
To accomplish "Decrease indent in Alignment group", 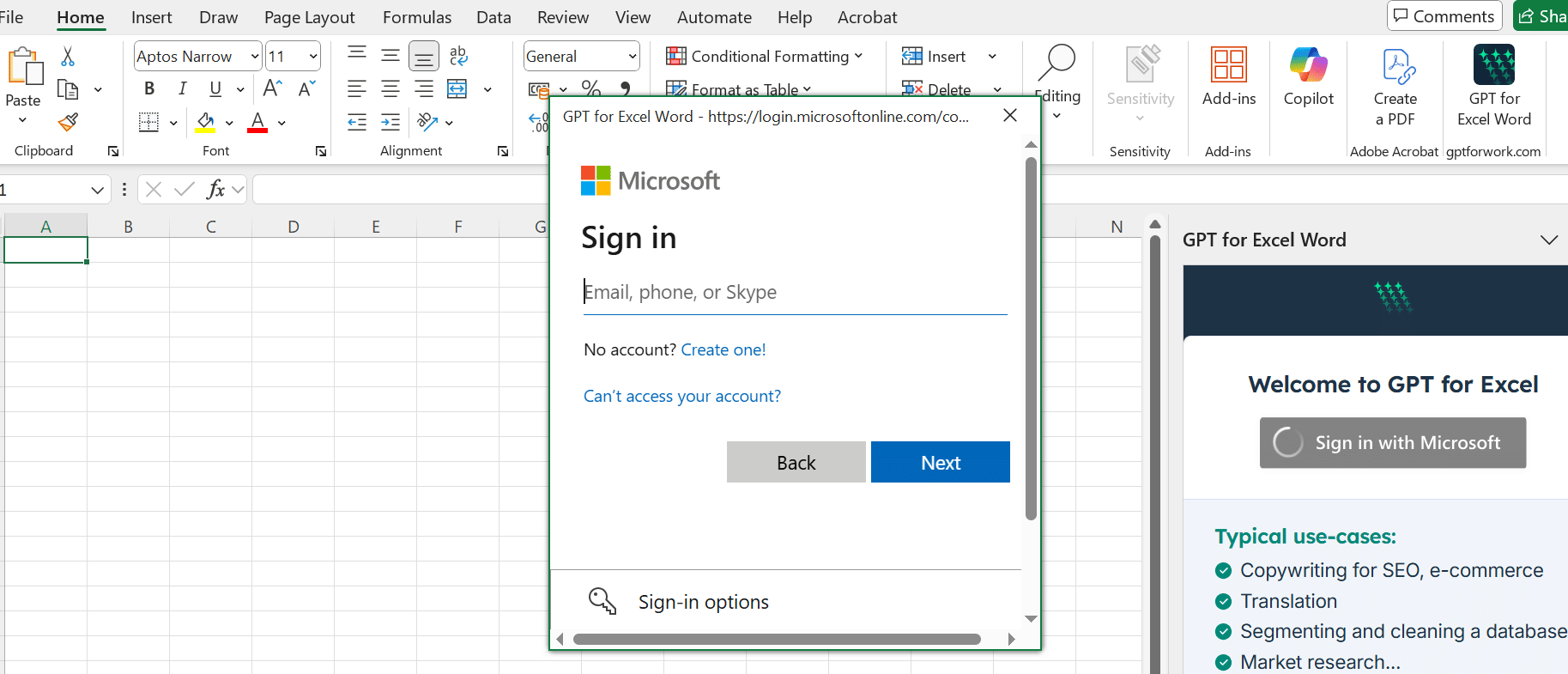I will click(x=357, y=122).
